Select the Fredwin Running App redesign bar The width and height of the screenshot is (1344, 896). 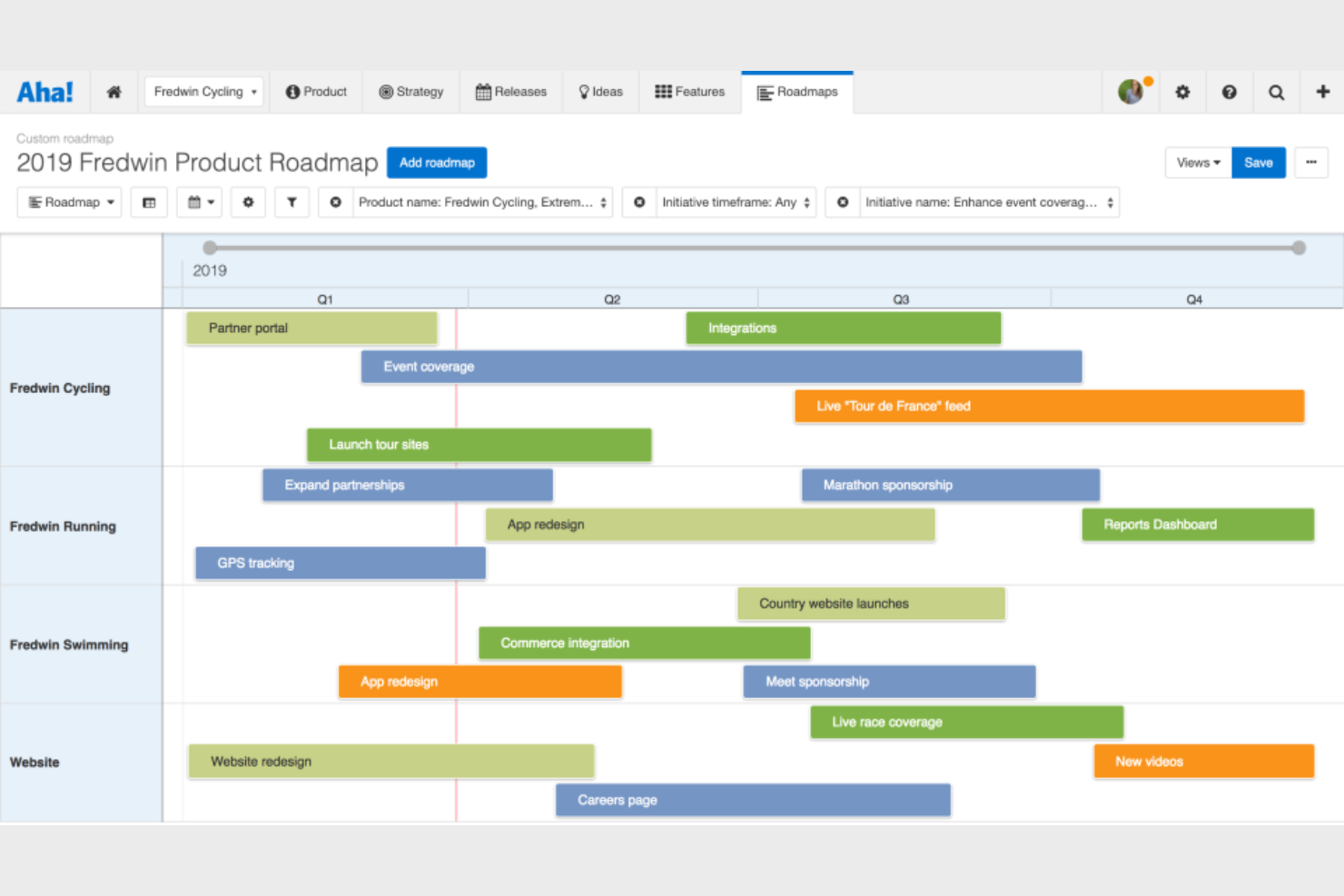(x=710, y=525)
